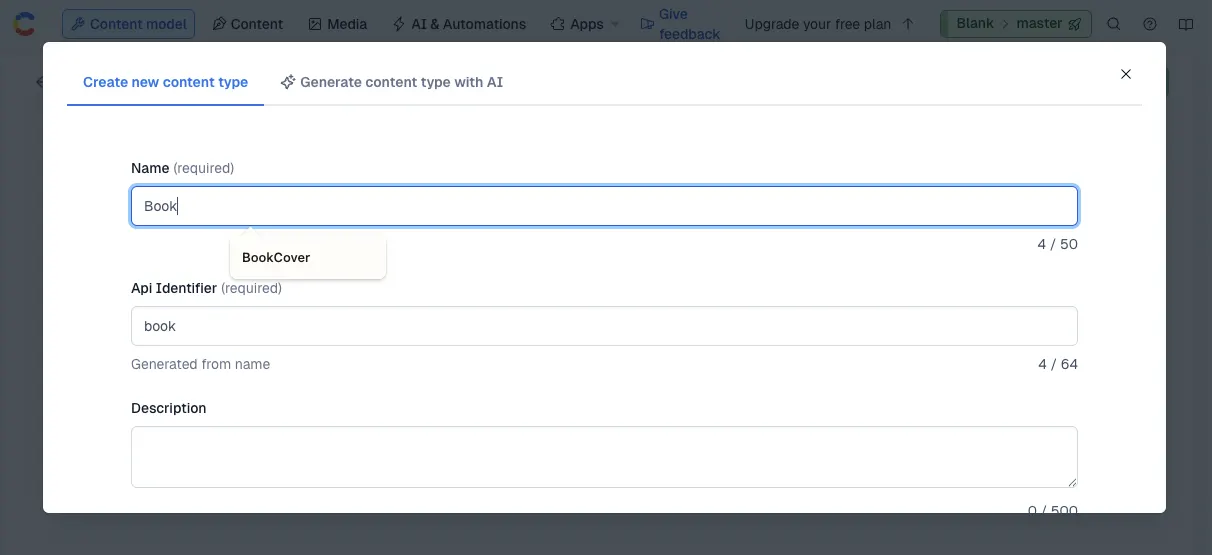Click the Description label
This screenshot has height=555, width=1212.
[x=168, y=408]
